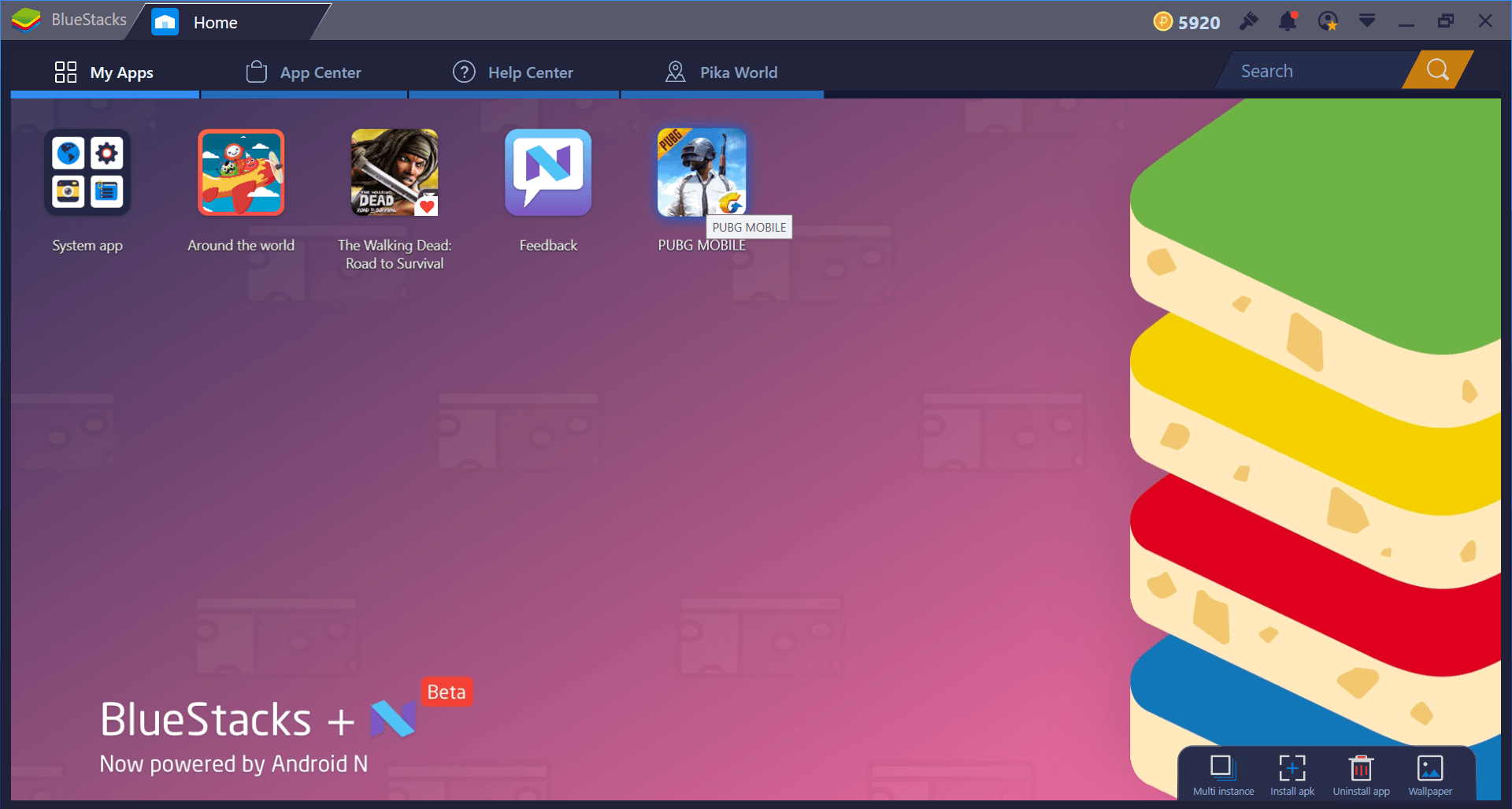1512x809 pixels.
Task: Click the Feedback label text
Action: [548, 245]
